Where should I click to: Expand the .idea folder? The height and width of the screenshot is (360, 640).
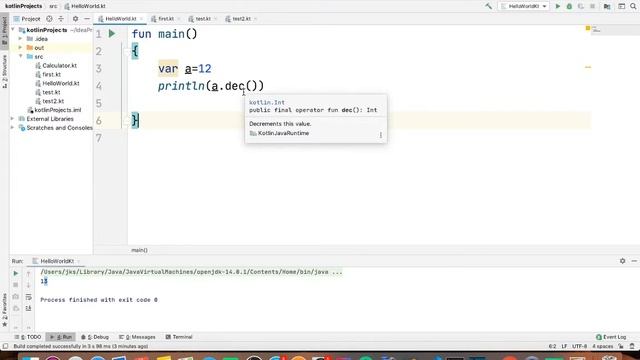pyautogui.click(x=20, y=39)
